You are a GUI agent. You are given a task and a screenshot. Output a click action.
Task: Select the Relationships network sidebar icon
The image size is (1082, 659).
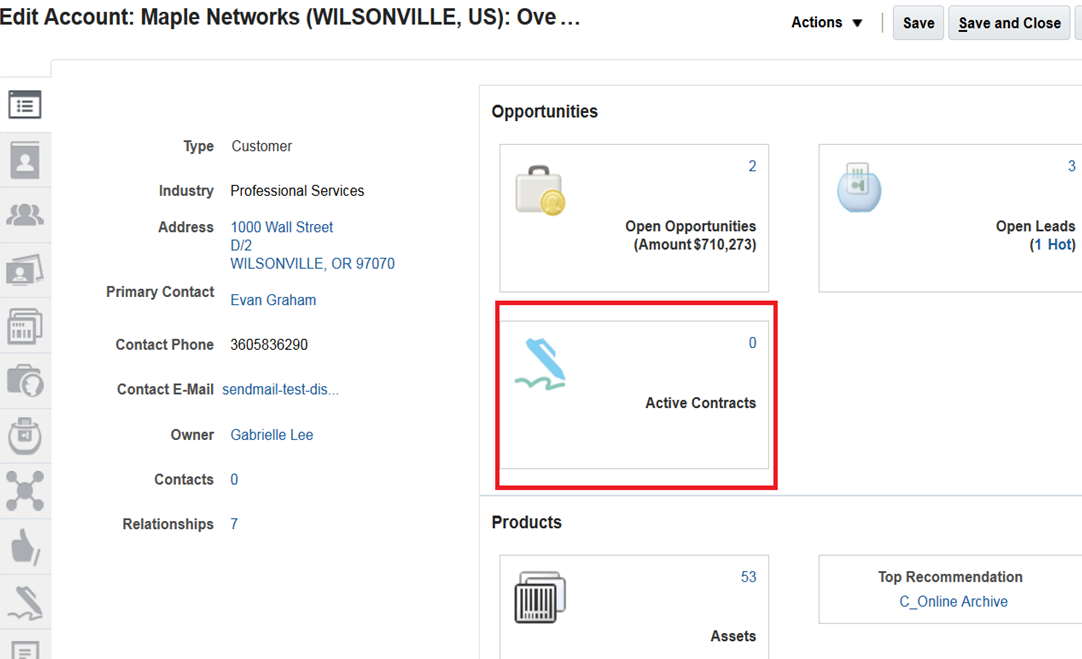click(25, 491)
